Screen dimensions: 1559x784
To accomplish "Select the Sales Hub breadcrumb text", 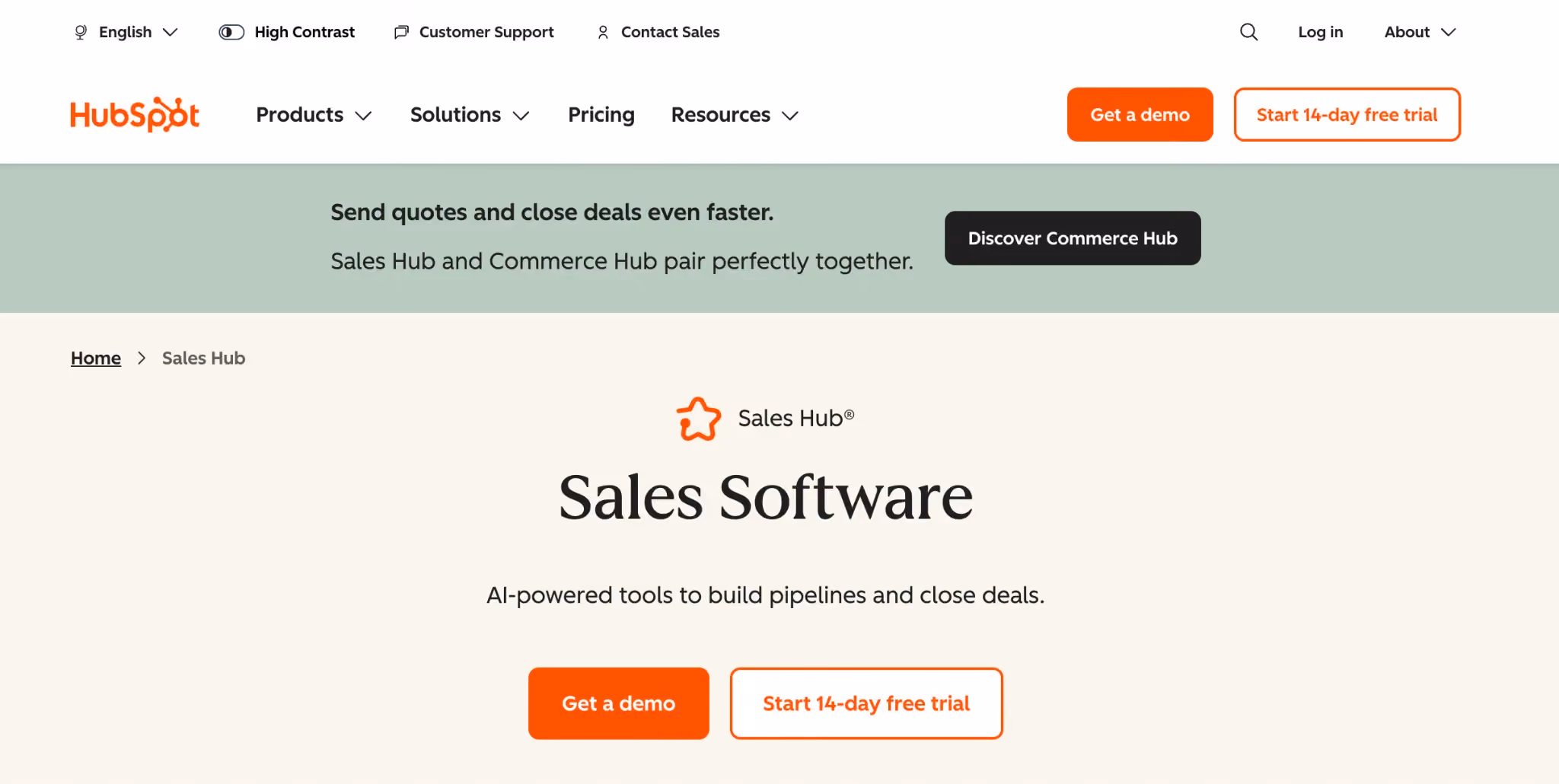I will click(203, 358).
